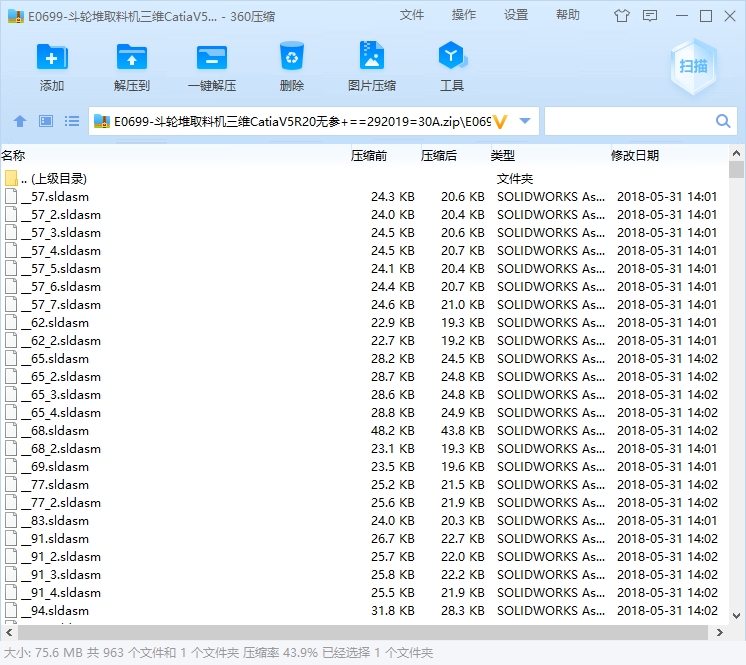Open the 工具 (Tools) icon
746x665 pixels.
click(452, 57)
